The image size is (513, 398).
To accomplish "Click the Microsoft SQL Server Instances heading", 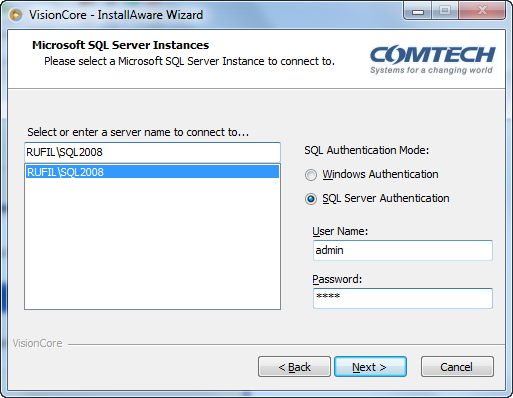I will 120,45.
